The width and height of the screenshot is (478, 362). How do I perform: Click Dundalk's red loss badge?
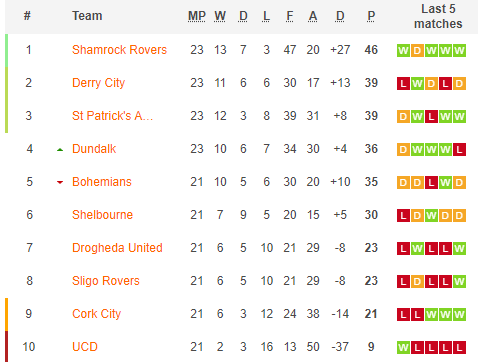[459, 150]
